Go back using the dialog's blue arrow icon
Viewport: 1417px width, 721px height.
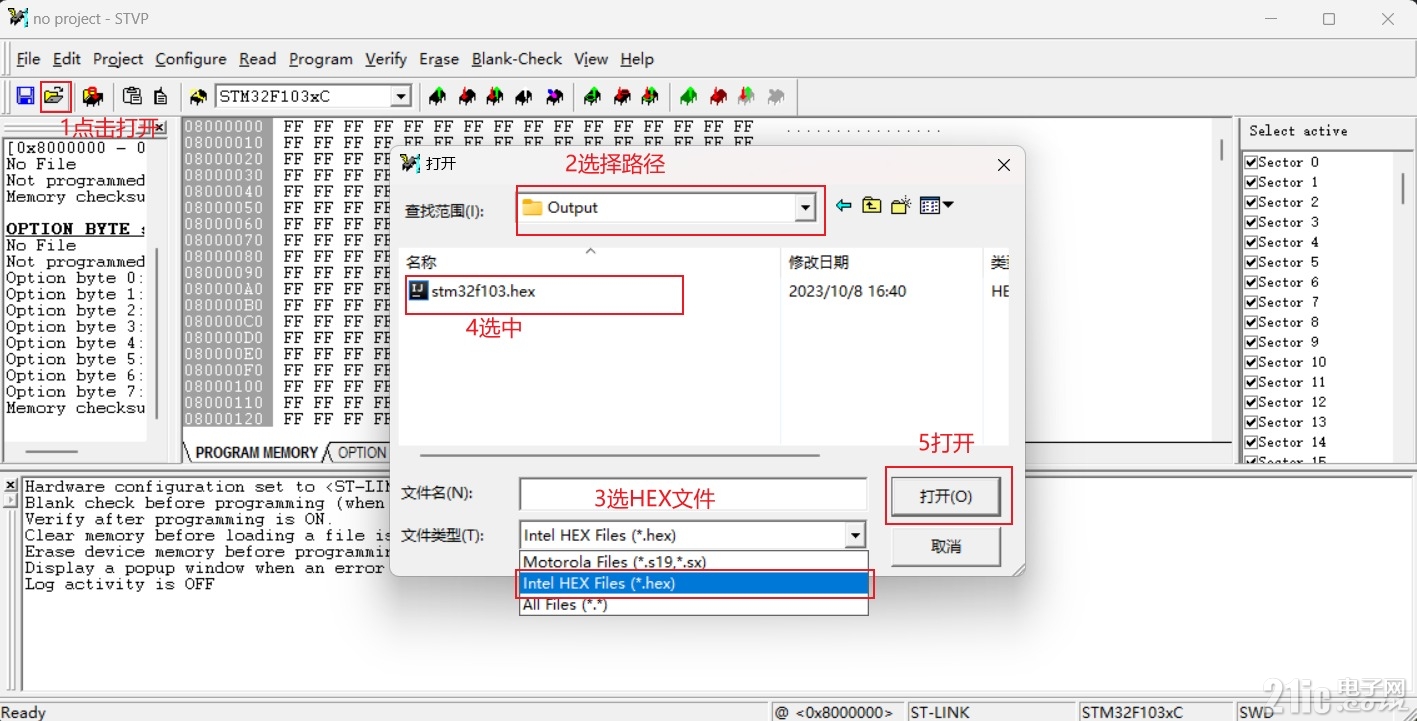point(843,205)
